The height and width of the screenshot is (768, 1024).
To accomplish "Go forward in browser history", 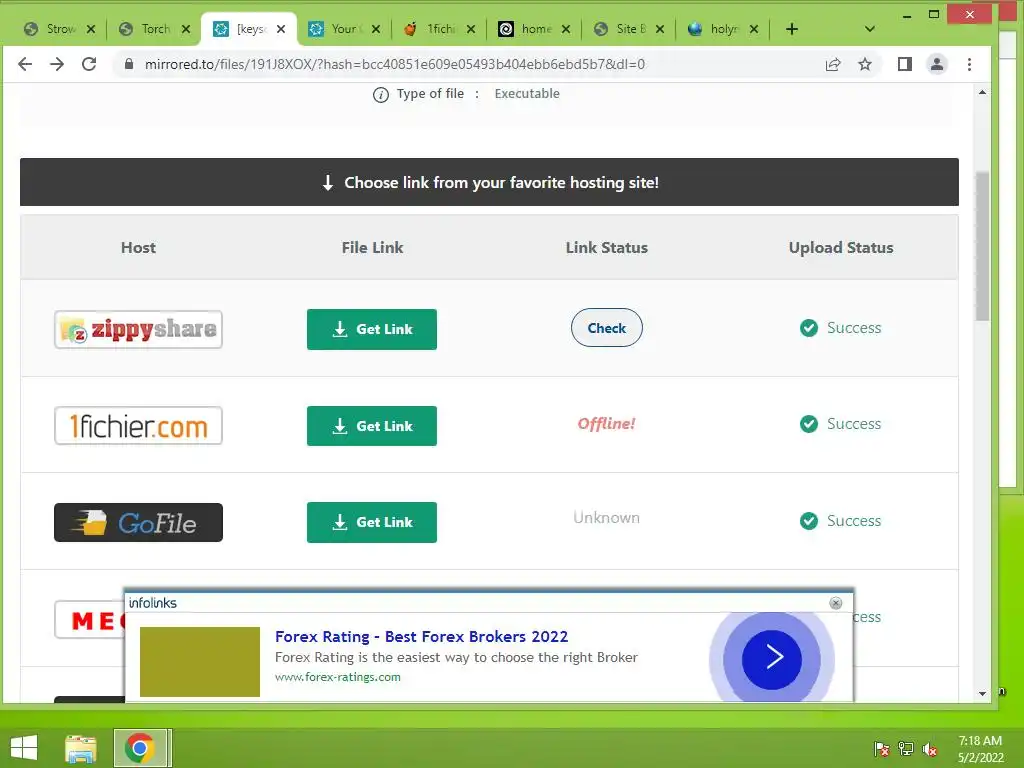I will [57, 64].
